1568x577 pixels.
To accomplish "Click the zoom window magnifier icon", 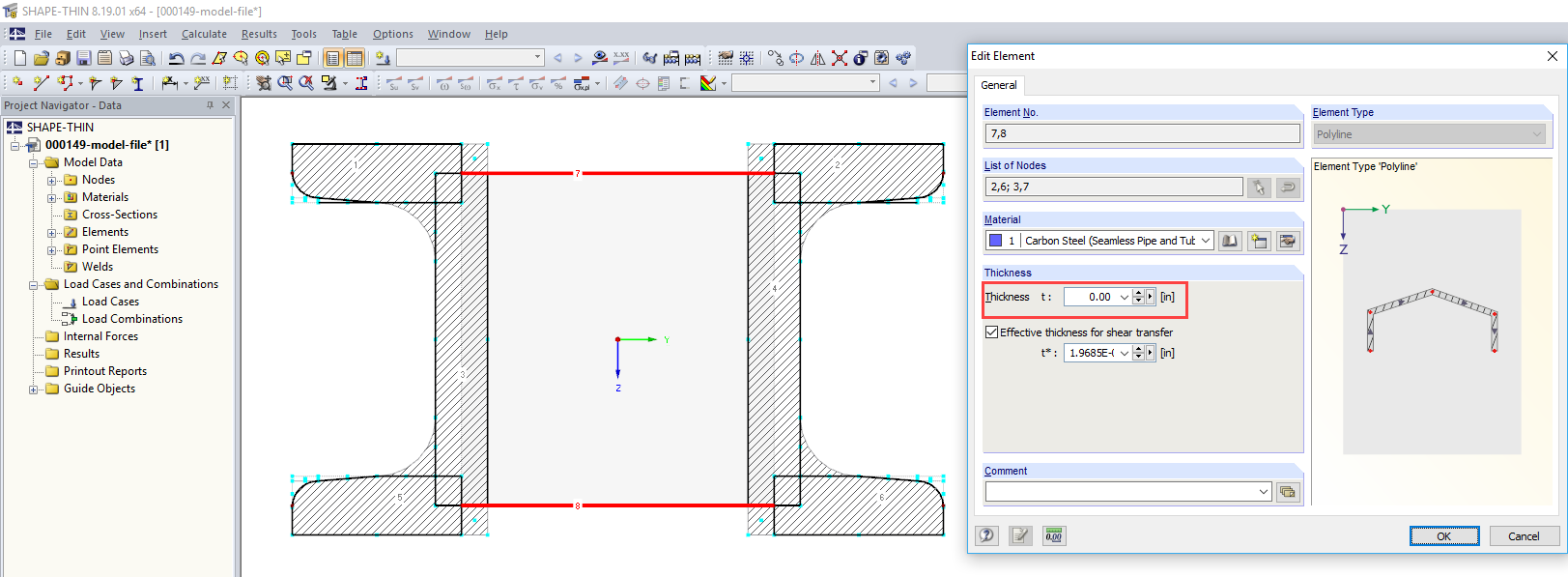I will (x=285, y=83).
